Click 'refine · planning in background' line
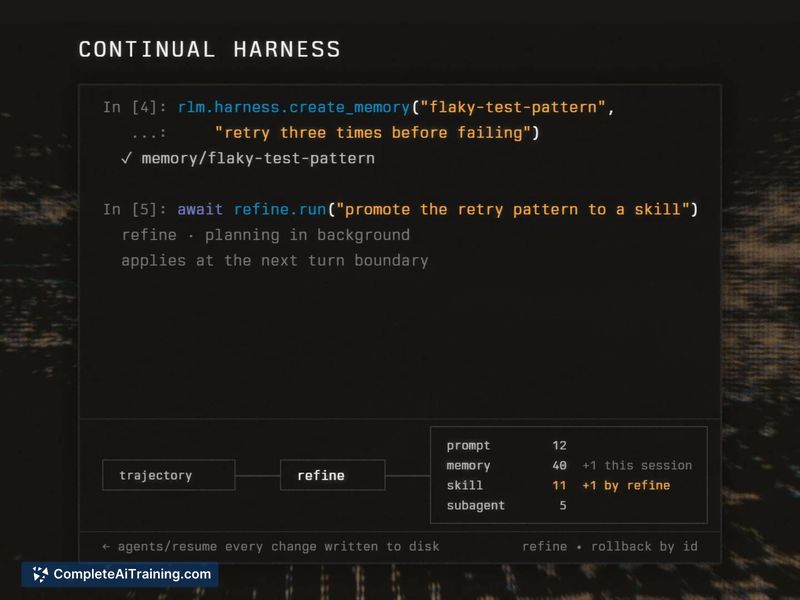The image size is (800, 600). (x=266, y=235)
